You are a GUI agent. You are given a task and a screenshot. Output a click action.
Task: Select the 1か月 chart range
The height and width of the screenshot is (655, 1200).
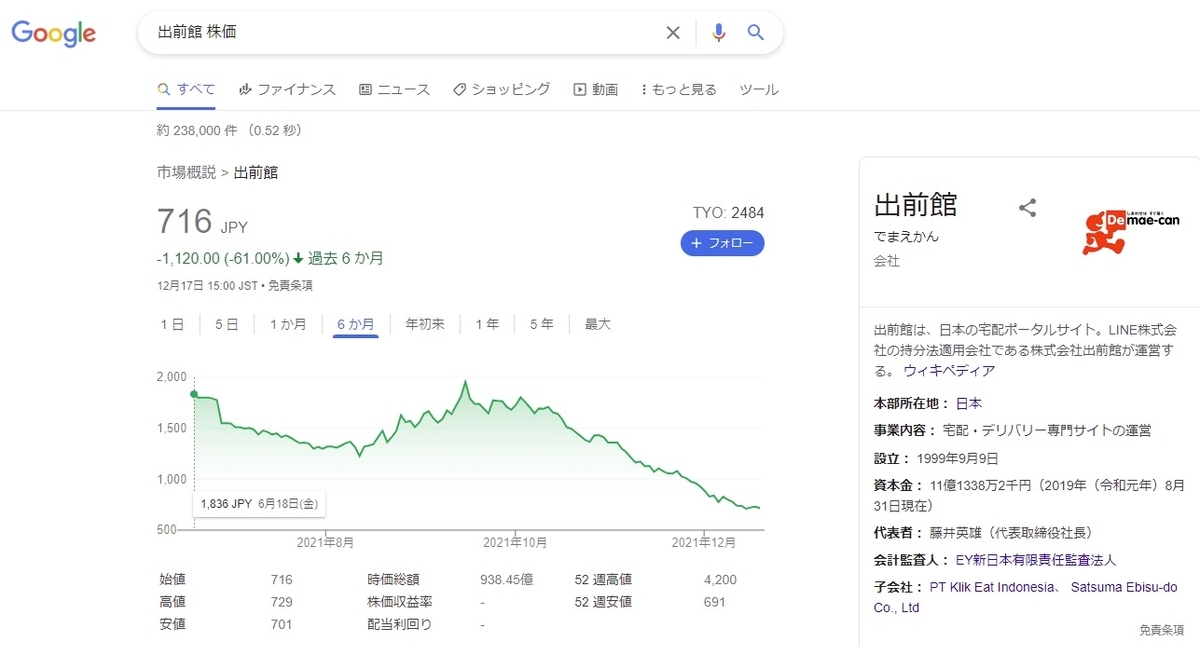coord(287,324)
